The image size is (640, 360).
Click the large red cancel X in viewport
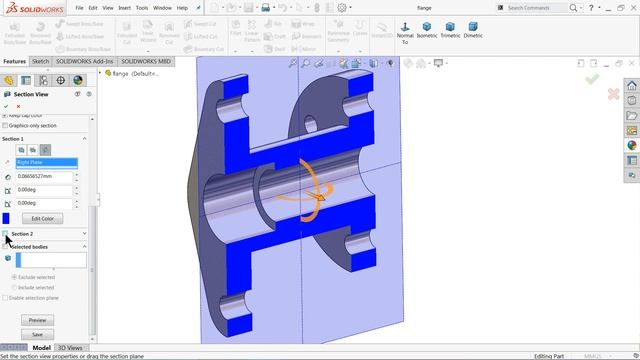(x=613, y=94)
